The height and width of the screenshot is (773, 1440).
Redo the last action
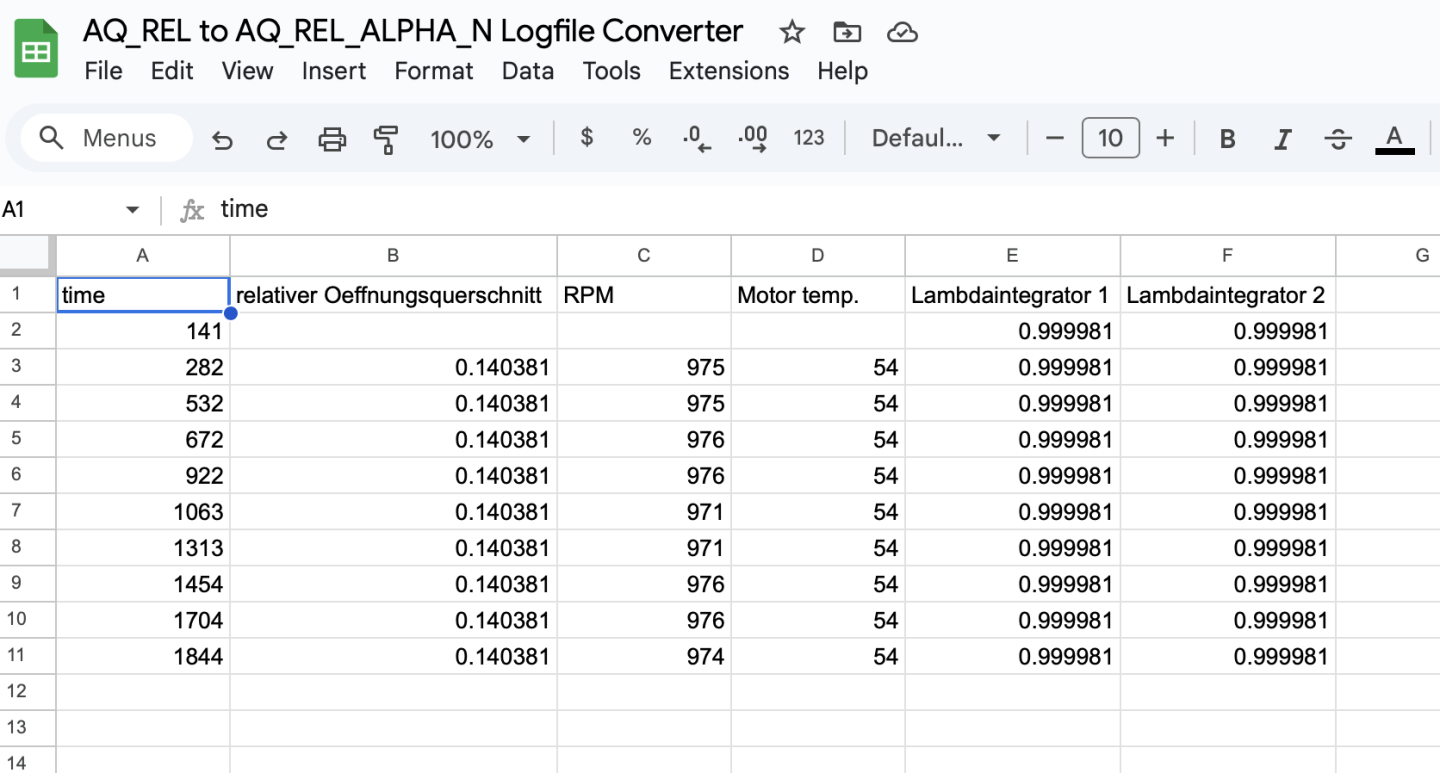click(x=277, y=139)
